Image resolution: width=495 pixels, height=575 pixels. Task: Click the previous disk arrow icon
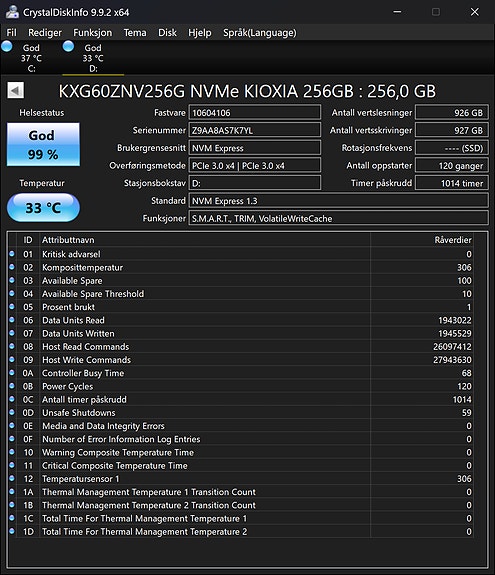[15, 90]
